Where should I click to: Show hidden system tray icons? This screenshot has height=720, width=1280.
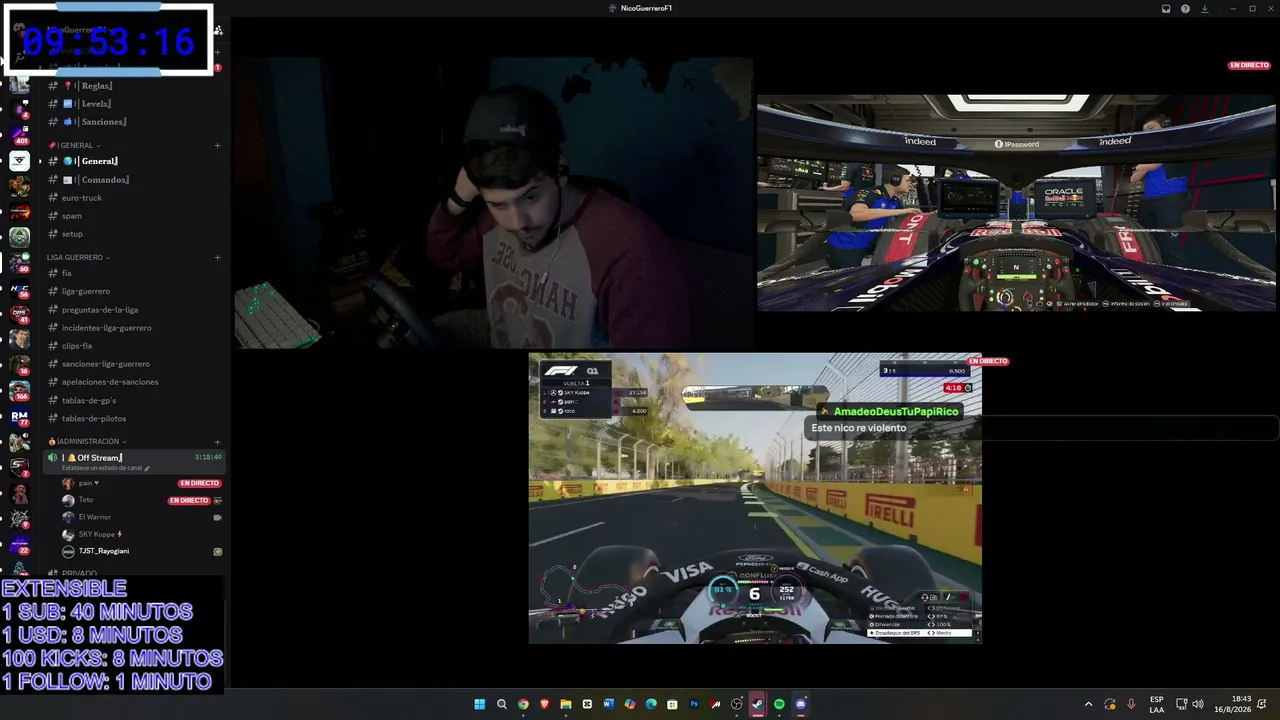[1089, 704]
